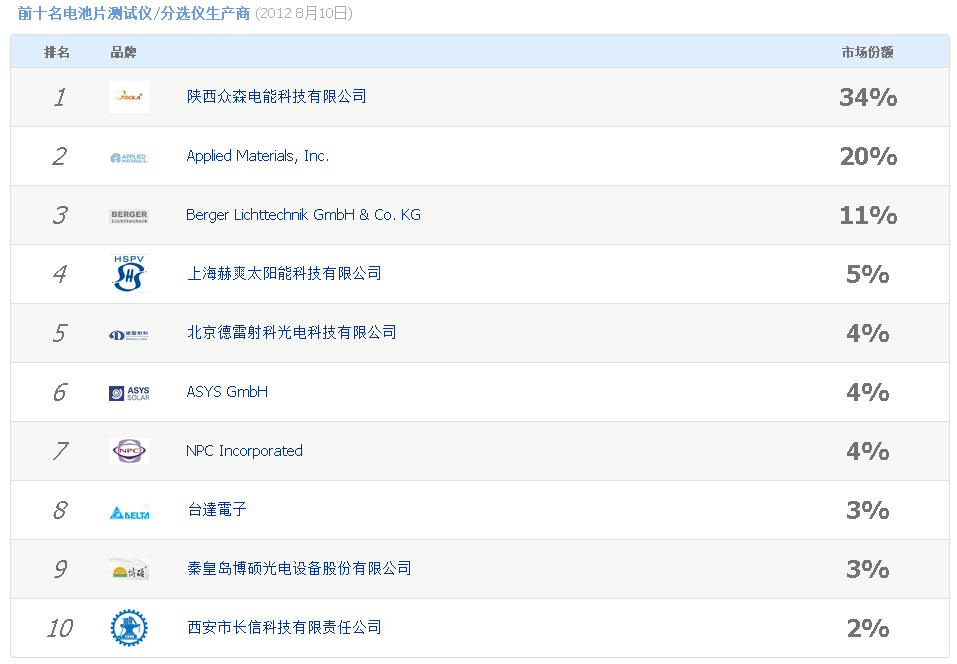This screenshot has width=957, height=664.
Task: Open Berger Lichttechnik GmbH & Co. KG link
Action: click(303, 215)
